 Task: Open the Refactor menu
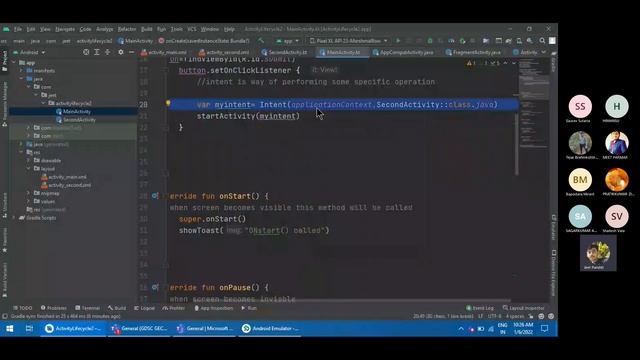click(x=127, y=29)
